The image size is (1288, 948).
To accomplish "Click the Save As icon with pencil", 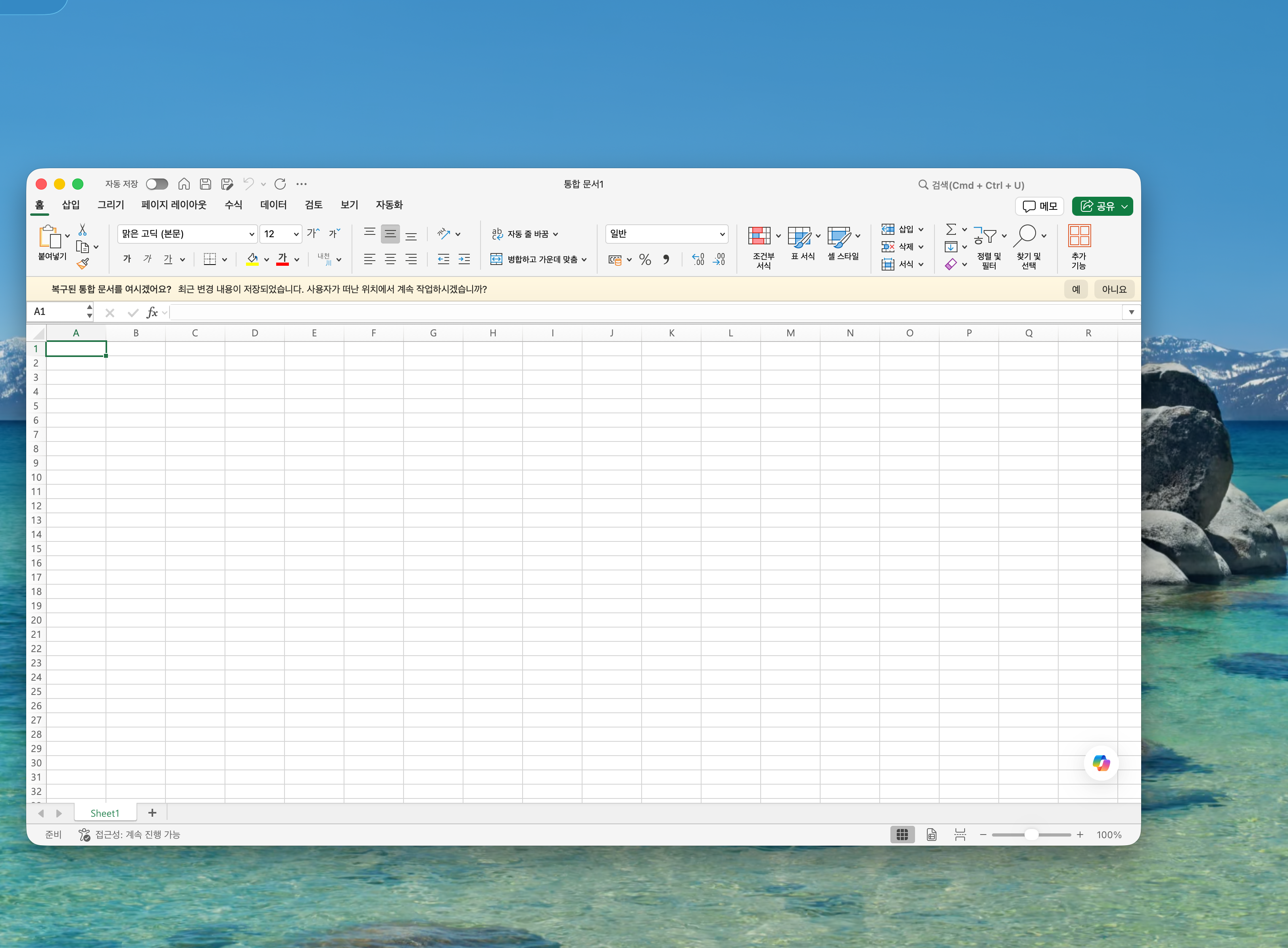I will (227, 184).
